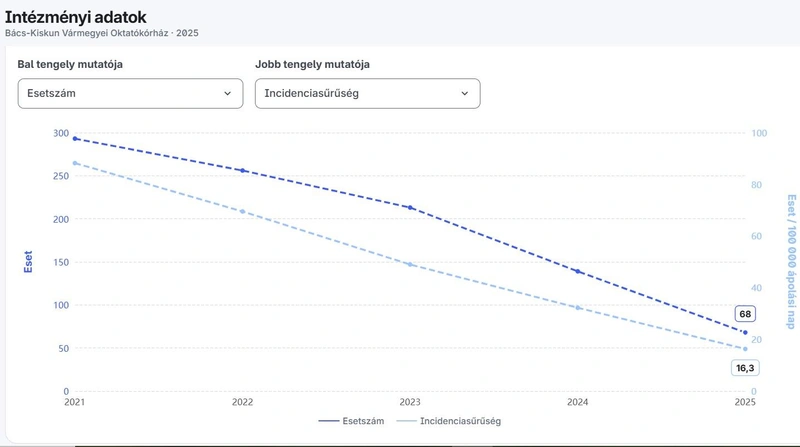Viewport: 800px width, 447px height.
Task: Click the Intézményi adatok heading
Action: click(x=76, y=17)
